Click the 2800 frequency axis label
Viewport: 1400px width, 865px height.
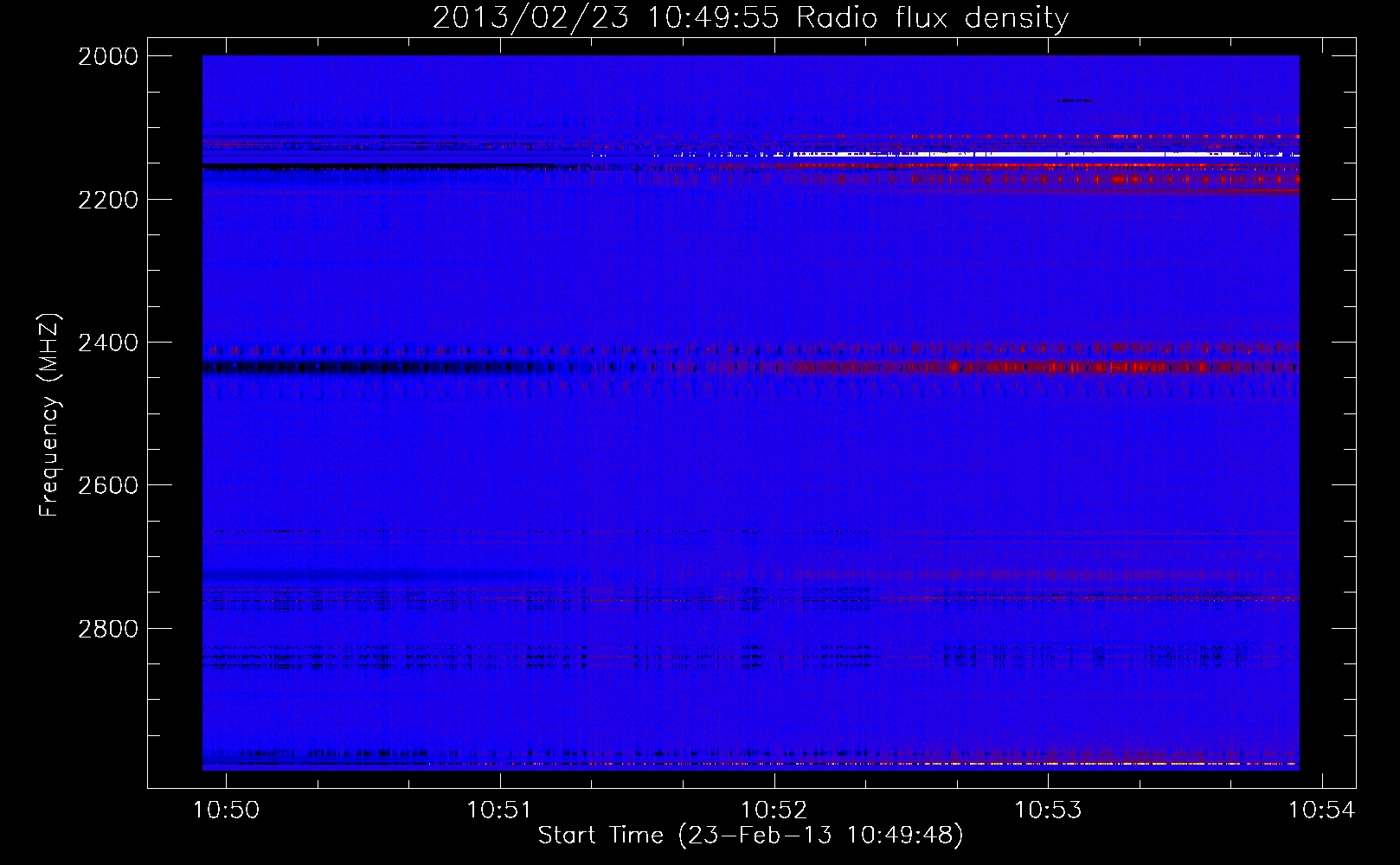(x=108, y=629)
